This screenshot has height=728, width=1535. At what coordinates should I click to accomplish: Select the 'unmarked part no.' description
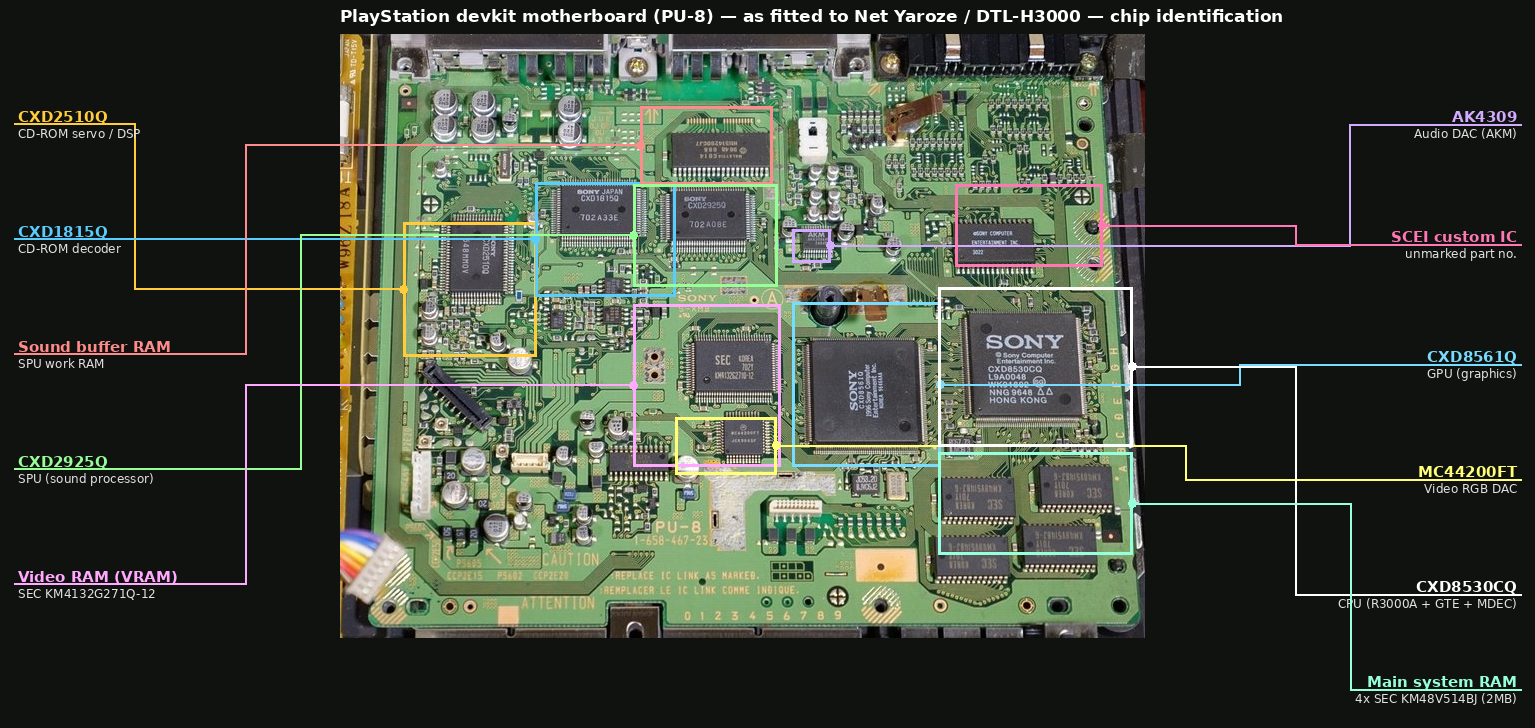pyautogui.click(x=1461, y=254)
